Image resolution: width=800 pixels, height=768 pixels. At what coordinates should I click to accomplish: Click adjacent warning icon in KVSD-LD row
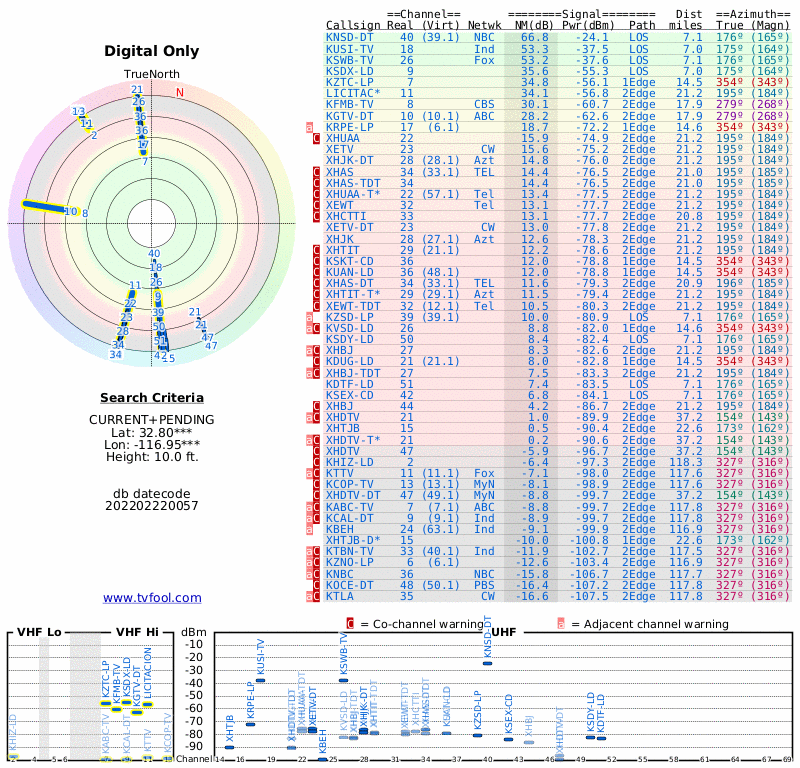pyautogui.click(x=309, y=329)
